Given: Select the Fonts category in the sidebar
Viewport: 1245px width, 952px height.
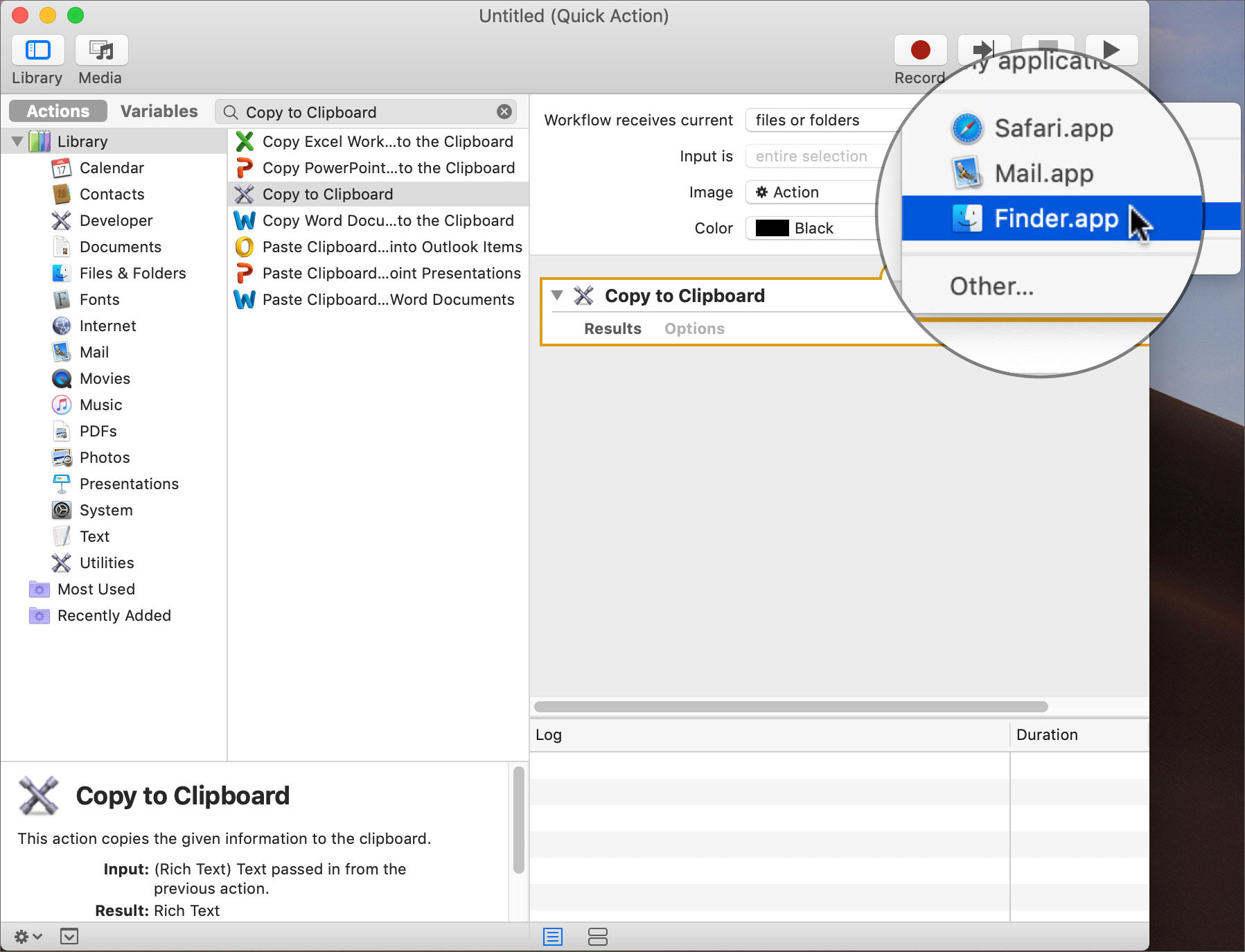Looking at the screenshot, I should point(98,299).
